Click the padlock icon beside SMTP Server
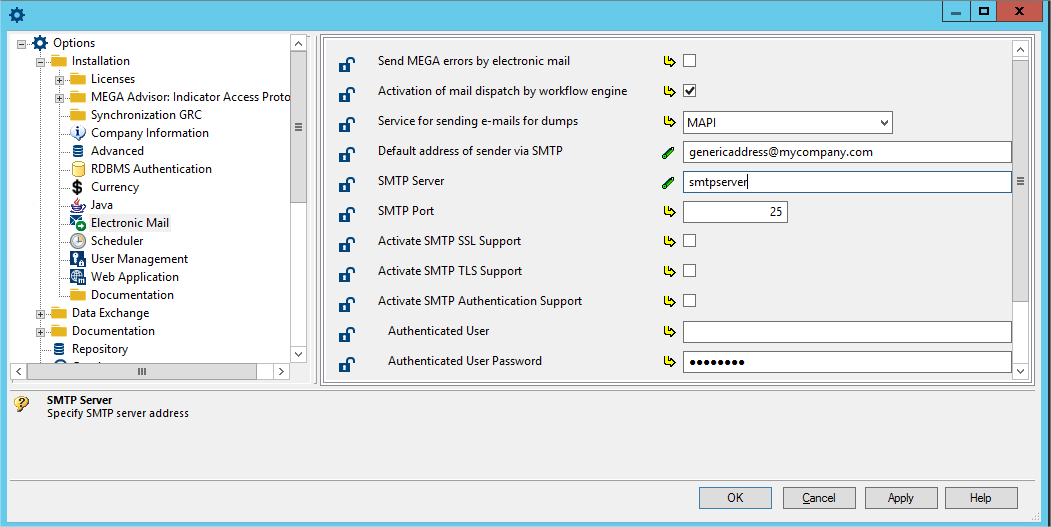Image resolution: width=1051 pixels, height=527 pixels. pyautogui.click(x=346, y=185)
